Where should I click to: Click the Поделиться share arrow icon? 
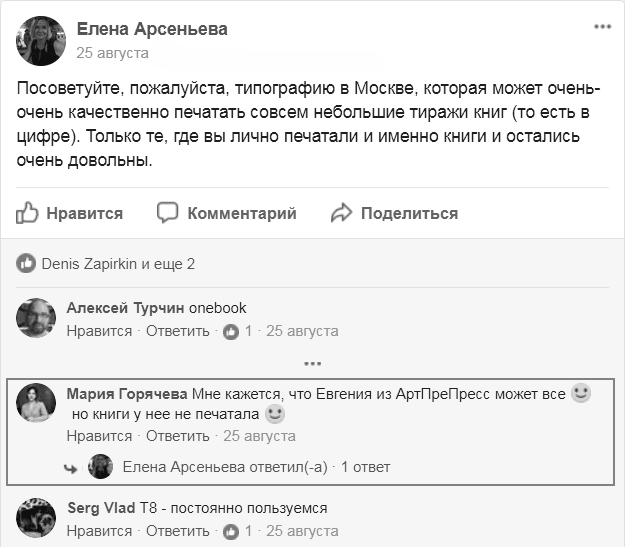[x=342, y=212]
